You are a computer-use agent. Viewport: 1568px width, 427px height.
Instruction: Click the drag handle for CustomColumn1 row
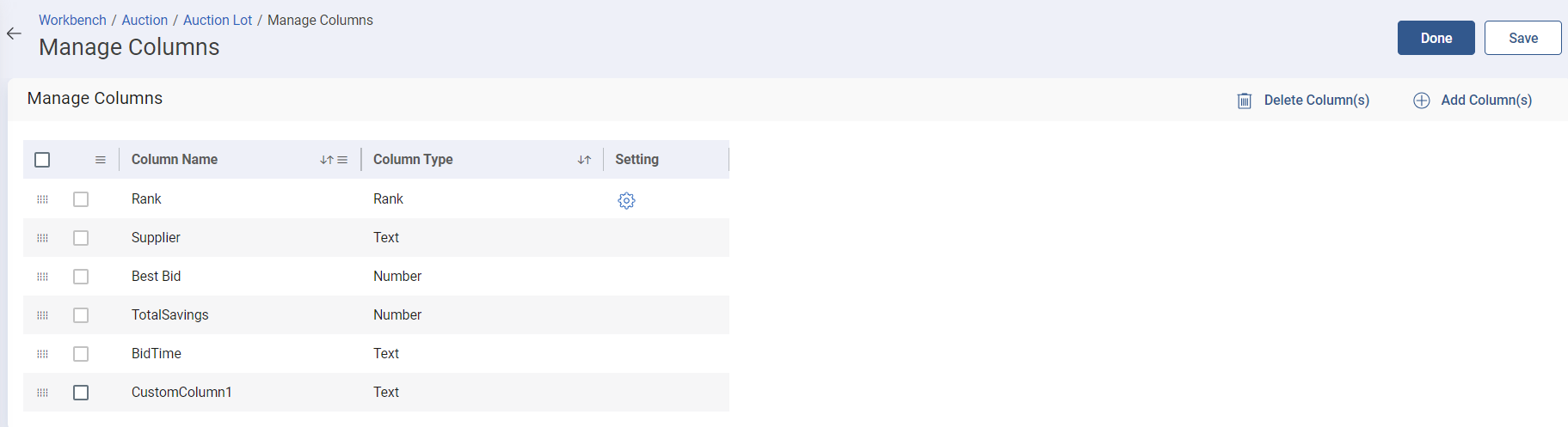tap(42, 393)
